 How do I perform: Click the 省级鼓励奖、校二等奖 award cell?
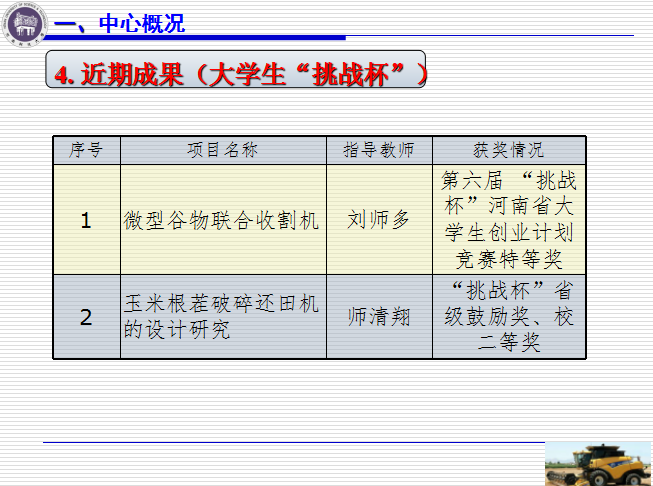(x=509, y=317)
